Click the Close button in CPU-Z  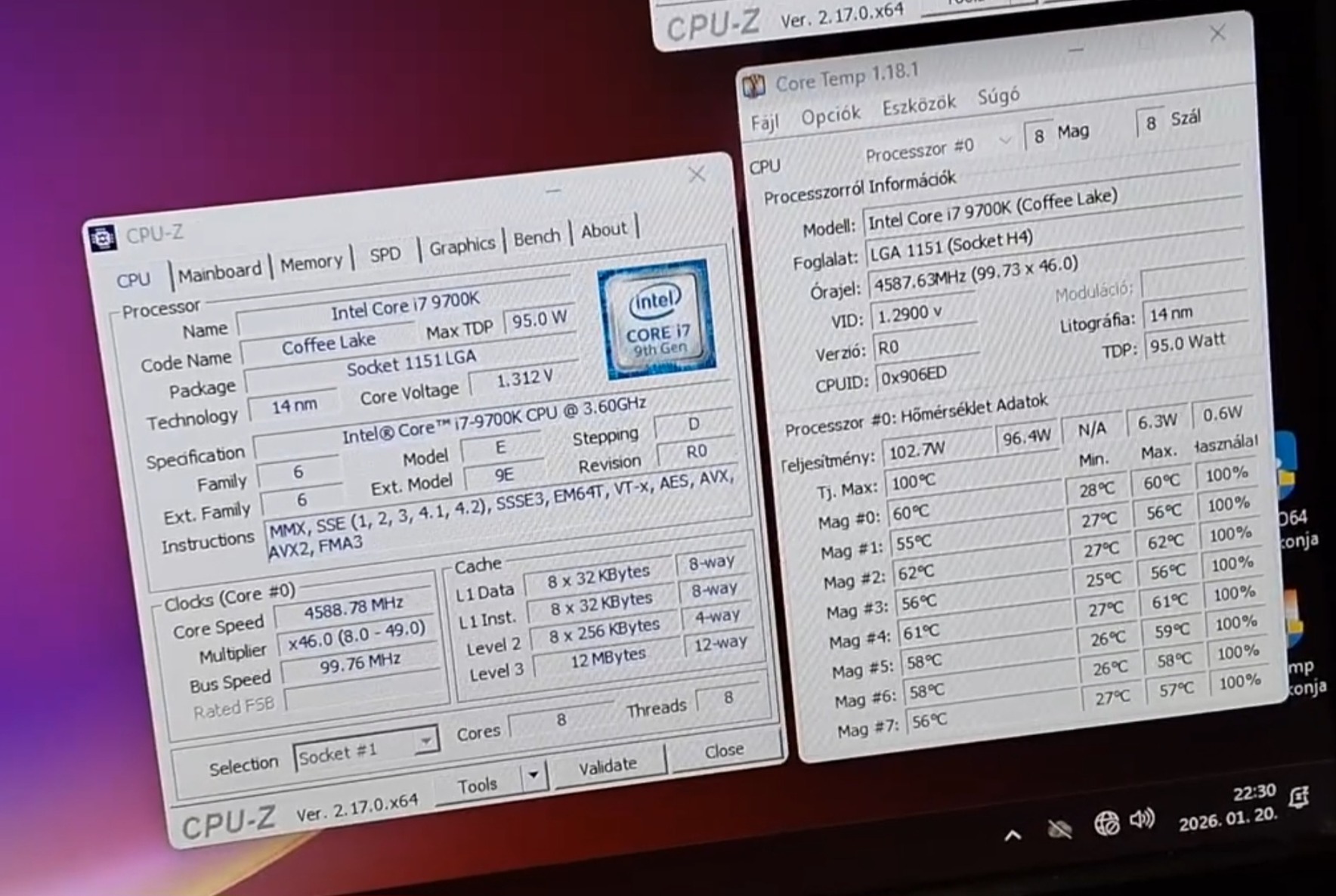point(725,750)
